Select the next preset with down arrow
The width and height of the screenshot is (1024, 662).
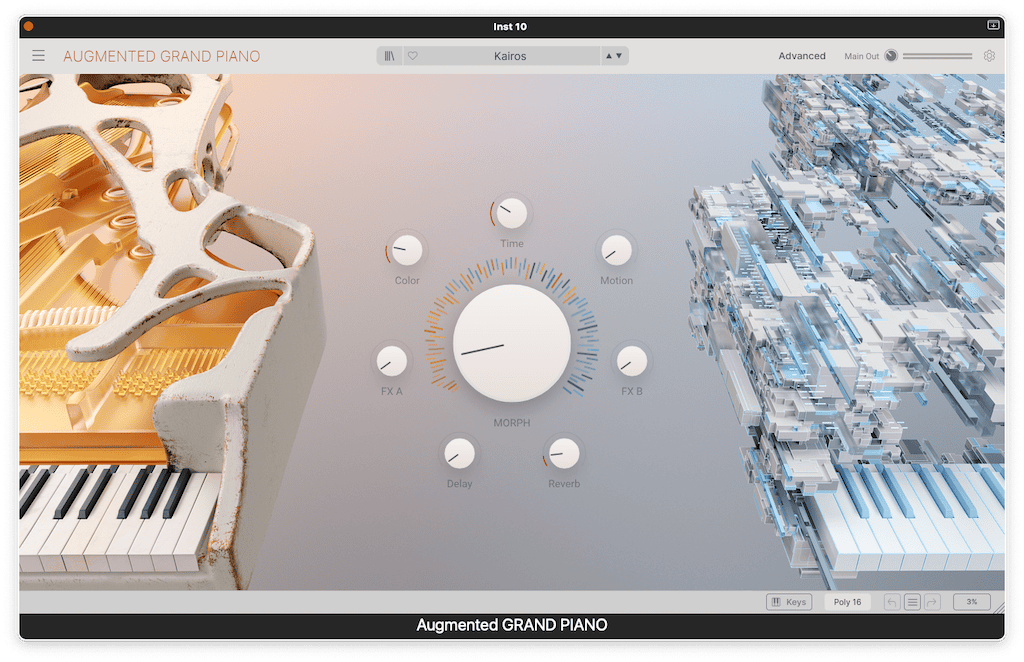619,56
